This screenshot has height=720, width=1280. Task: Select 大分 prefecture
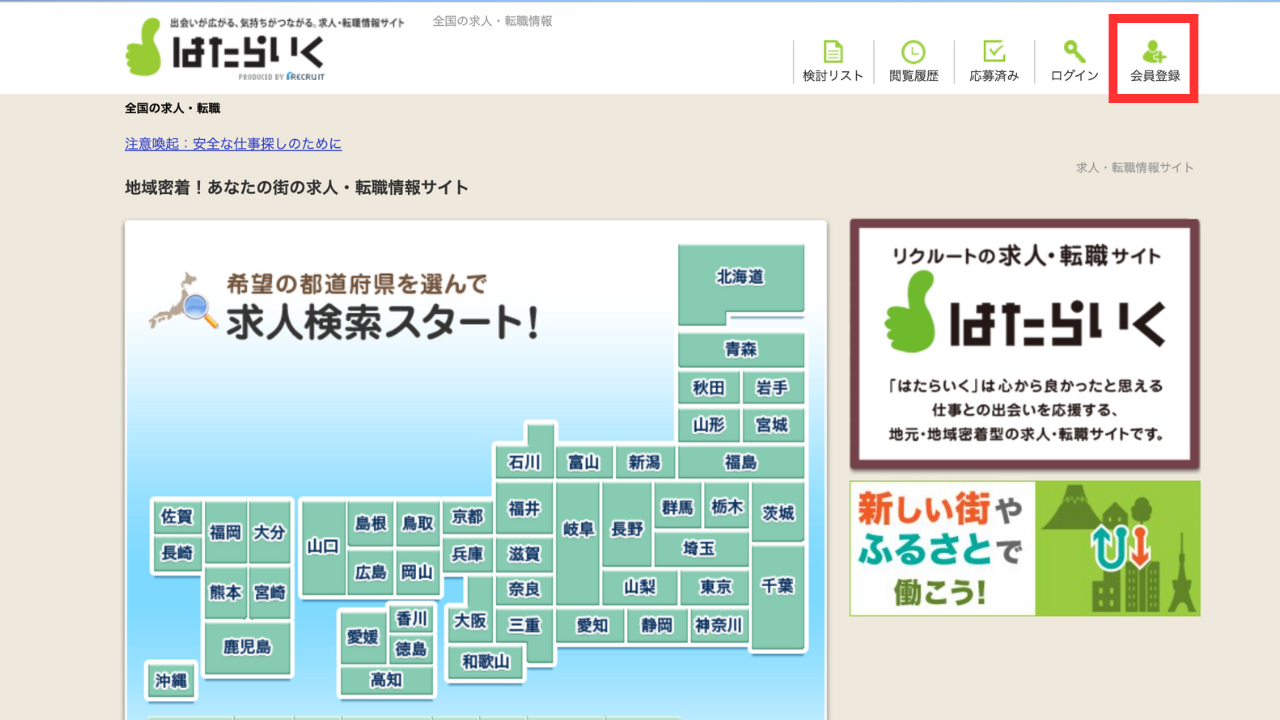click(269, 533)
